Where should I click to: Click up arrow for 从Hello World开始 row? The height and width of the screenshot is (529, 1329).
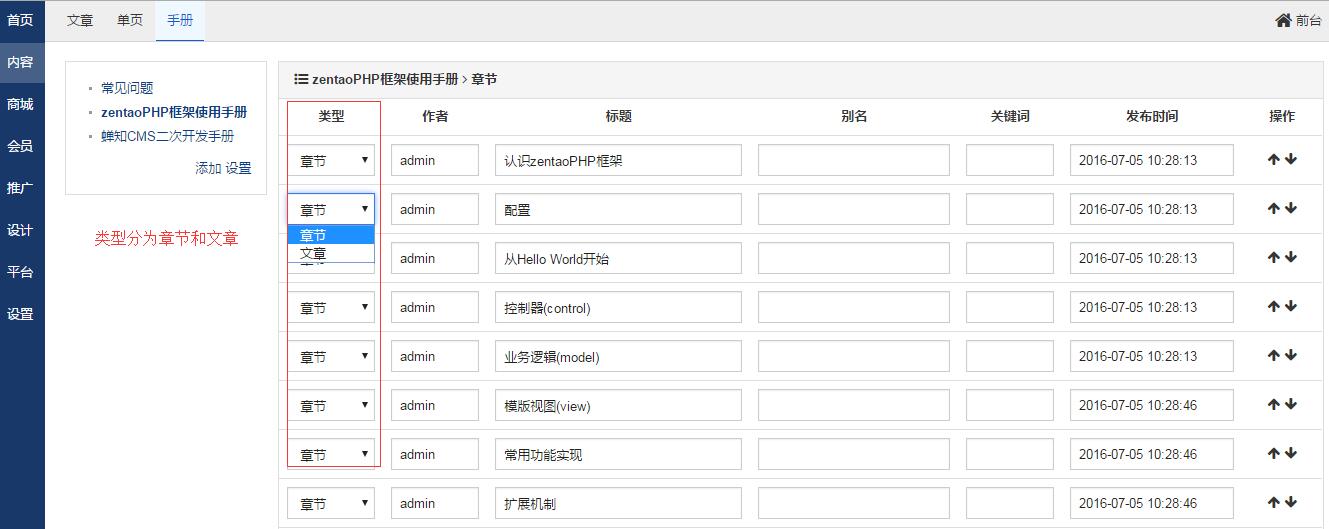click(1274, 257)
